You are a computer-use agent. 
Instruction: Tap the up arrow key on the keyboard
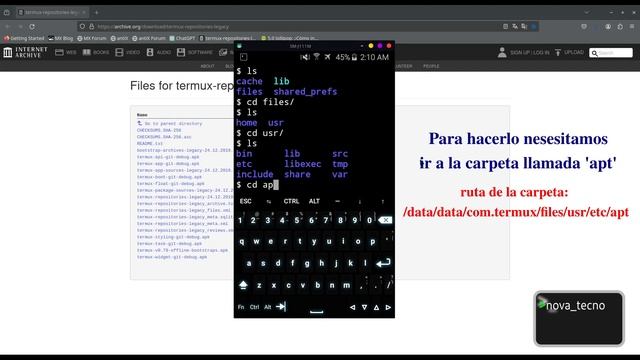point(376,307)
